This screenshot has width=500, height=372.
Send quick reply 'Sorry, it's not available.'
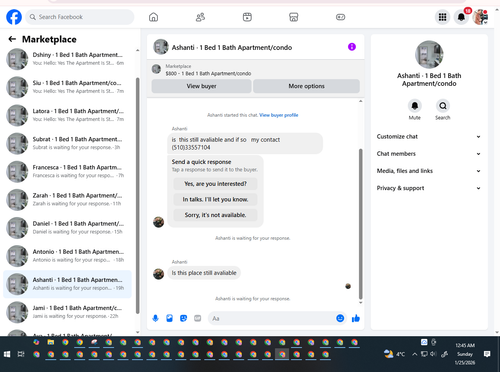215,215
